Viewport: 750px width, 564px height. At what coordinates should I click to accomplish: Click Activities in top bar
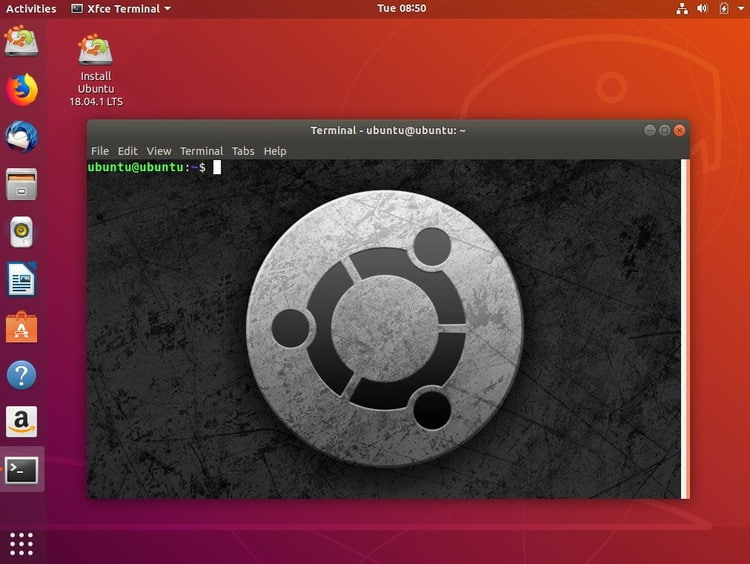31,9
